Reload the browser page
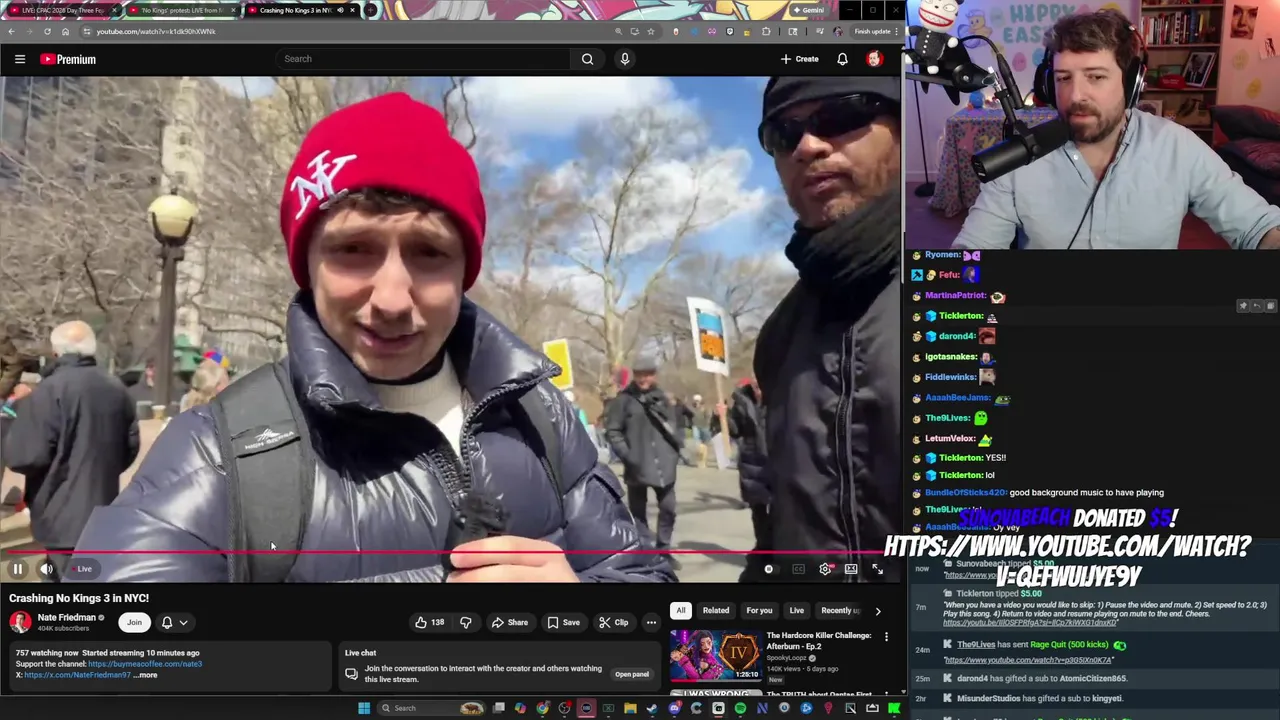The height and width of the screenshot is (720, 1280). 47,31
